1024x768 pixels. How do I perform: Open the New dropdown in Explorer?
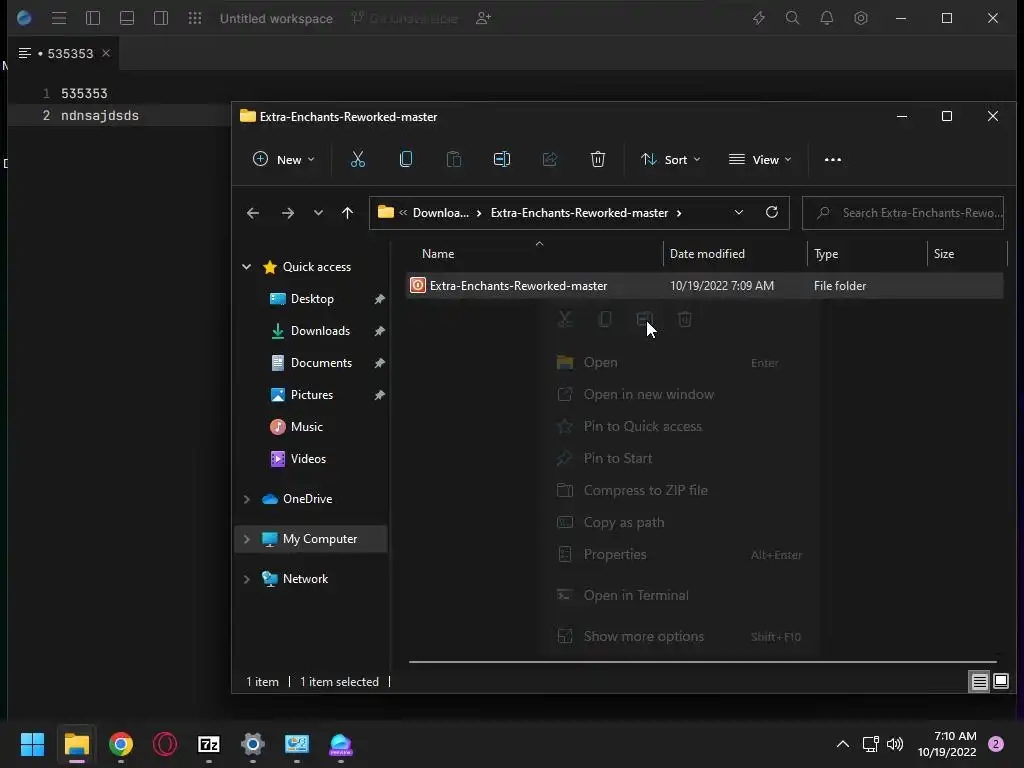pos(283,159)
